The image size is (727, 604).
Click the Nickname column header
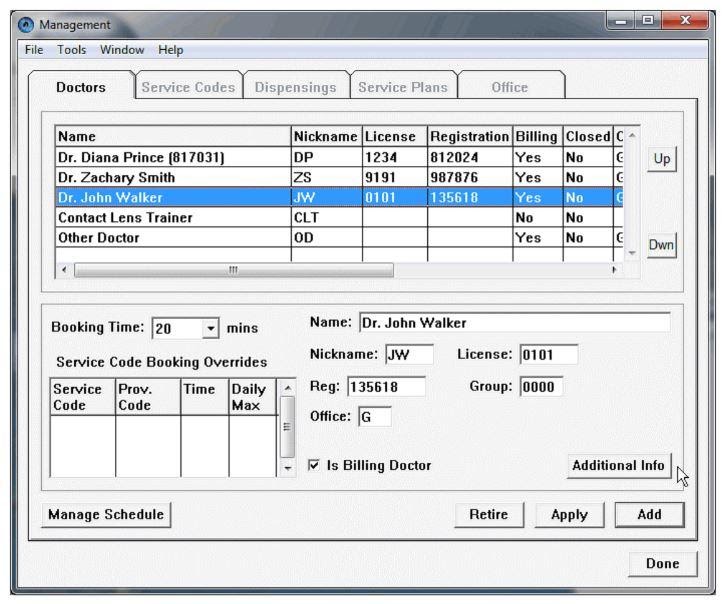(x=326, y=136)
